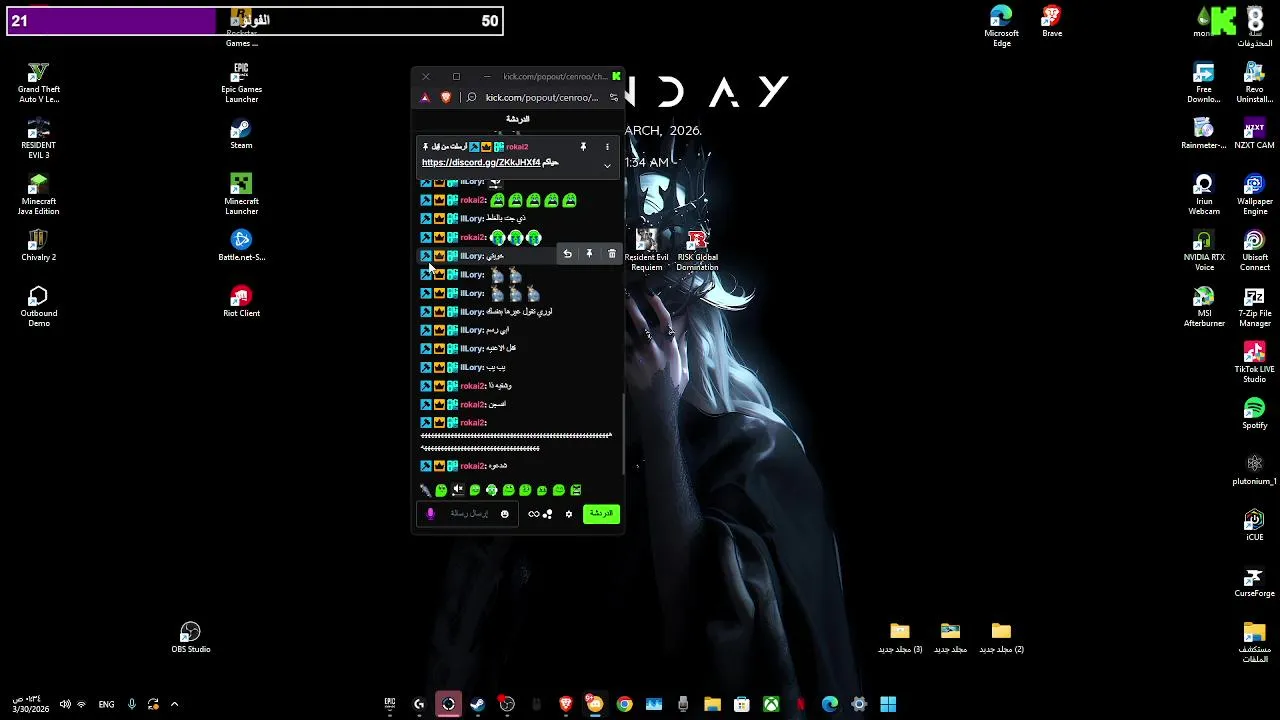The image size is (1280, 720).
Task: Open Grand Theft Auto V desktop shortcut
Action: (x=38, y=83)
